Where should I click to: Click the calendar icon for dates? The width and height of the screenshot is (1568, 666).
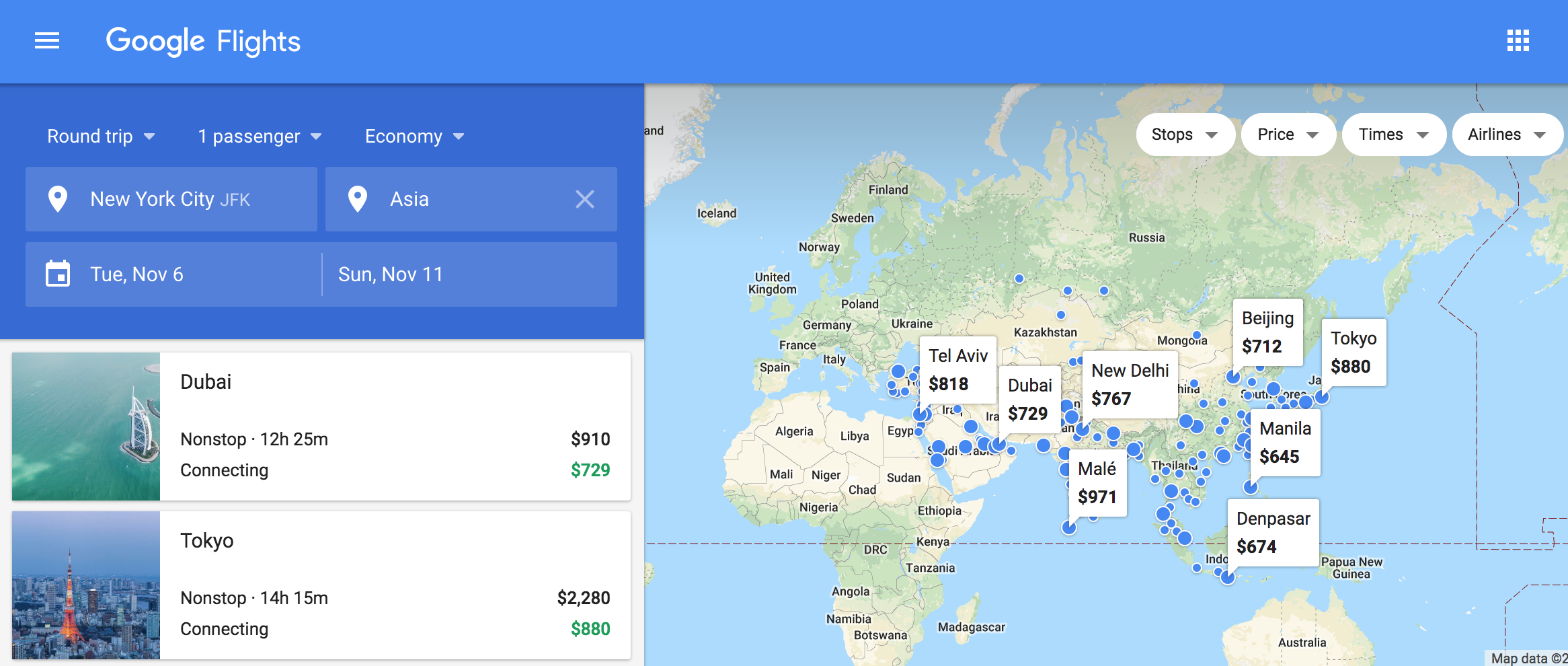point(58,274)
